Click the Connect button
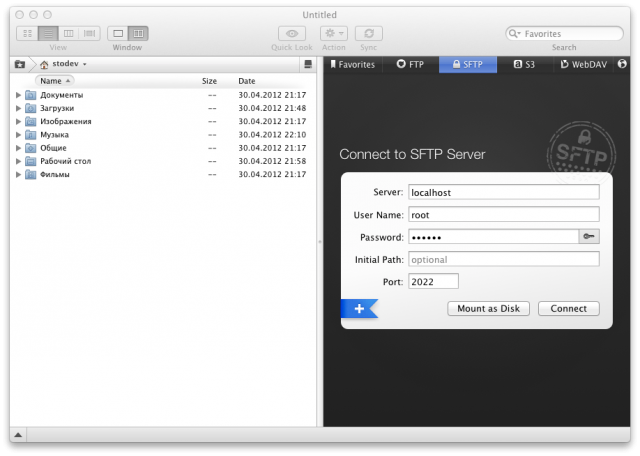This screenshot has width=640, height=456. [x=569, y=309]
